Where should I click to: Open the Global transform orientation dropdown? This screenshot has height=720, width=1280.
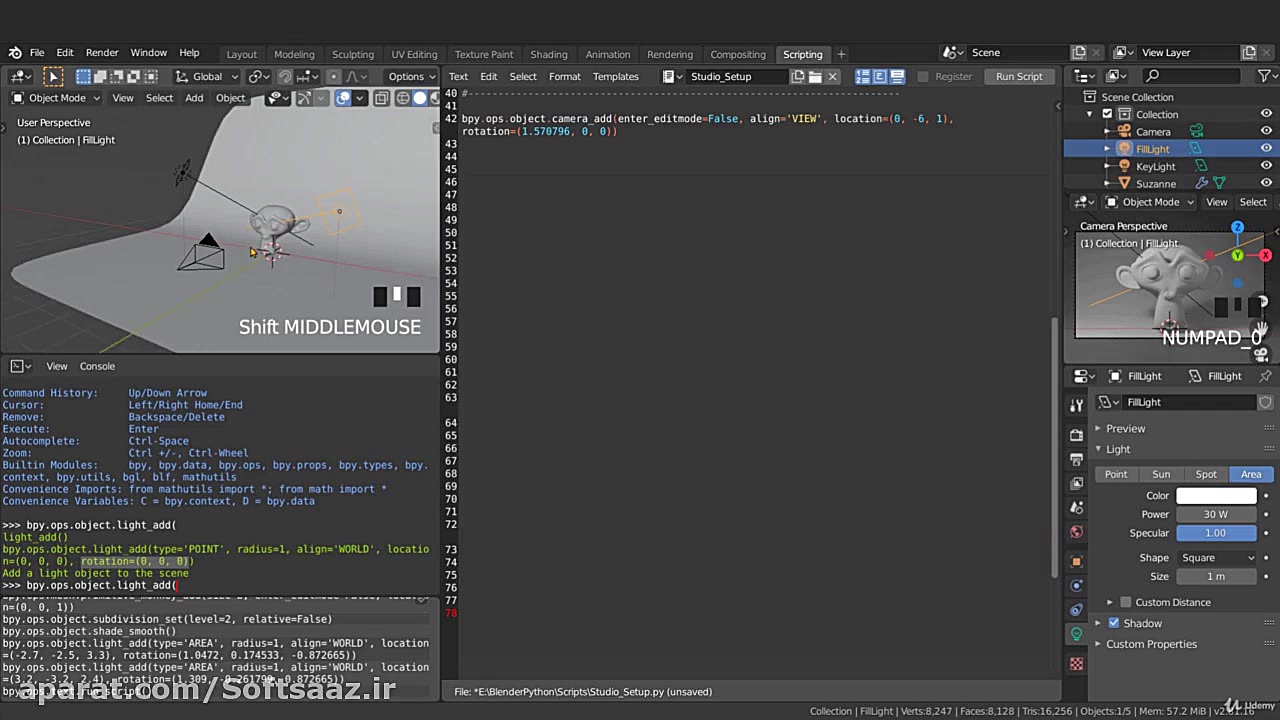[207, 76]
